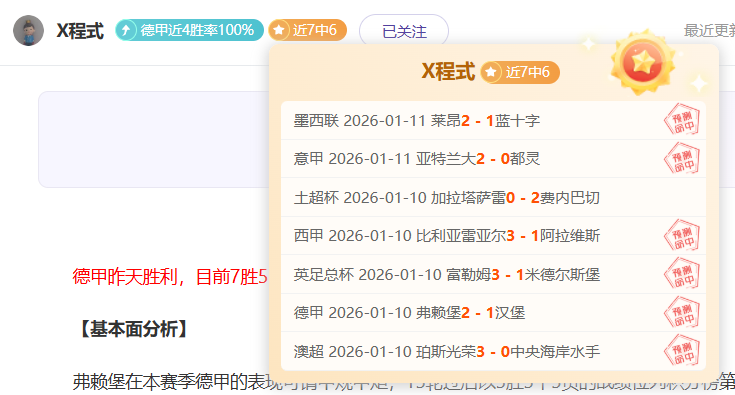This screenshot has height=395, width=735.
Task: Click the 已关注 follow button
Action: click(404, 31)
